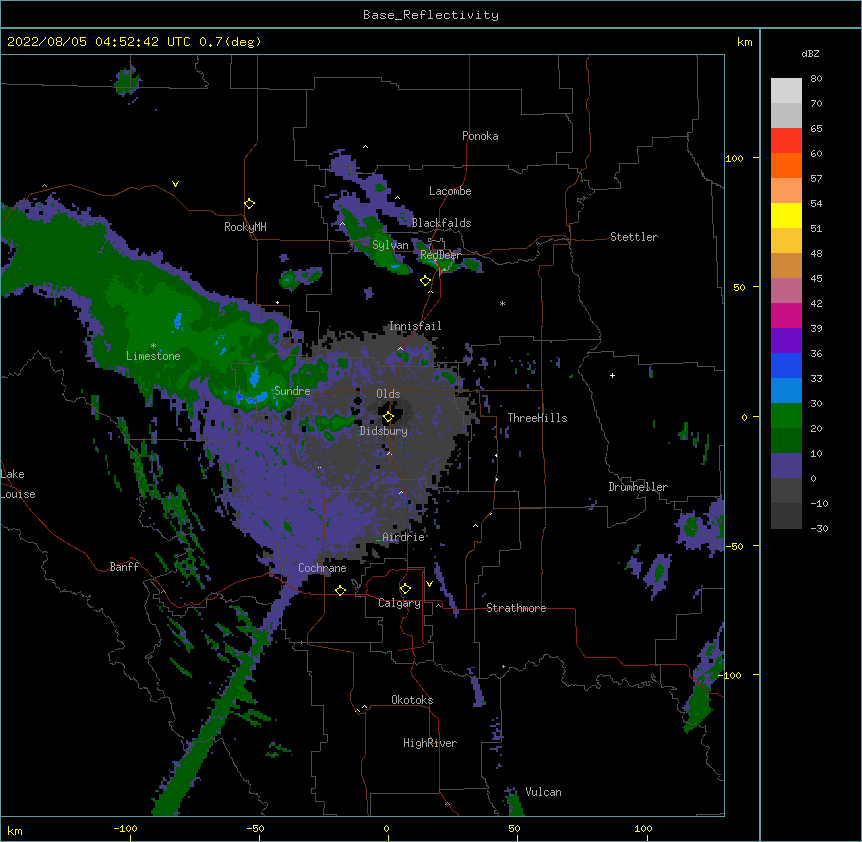
Task: Click the dark gray -10 dBZ legend swatch
Action: (786, 516)
